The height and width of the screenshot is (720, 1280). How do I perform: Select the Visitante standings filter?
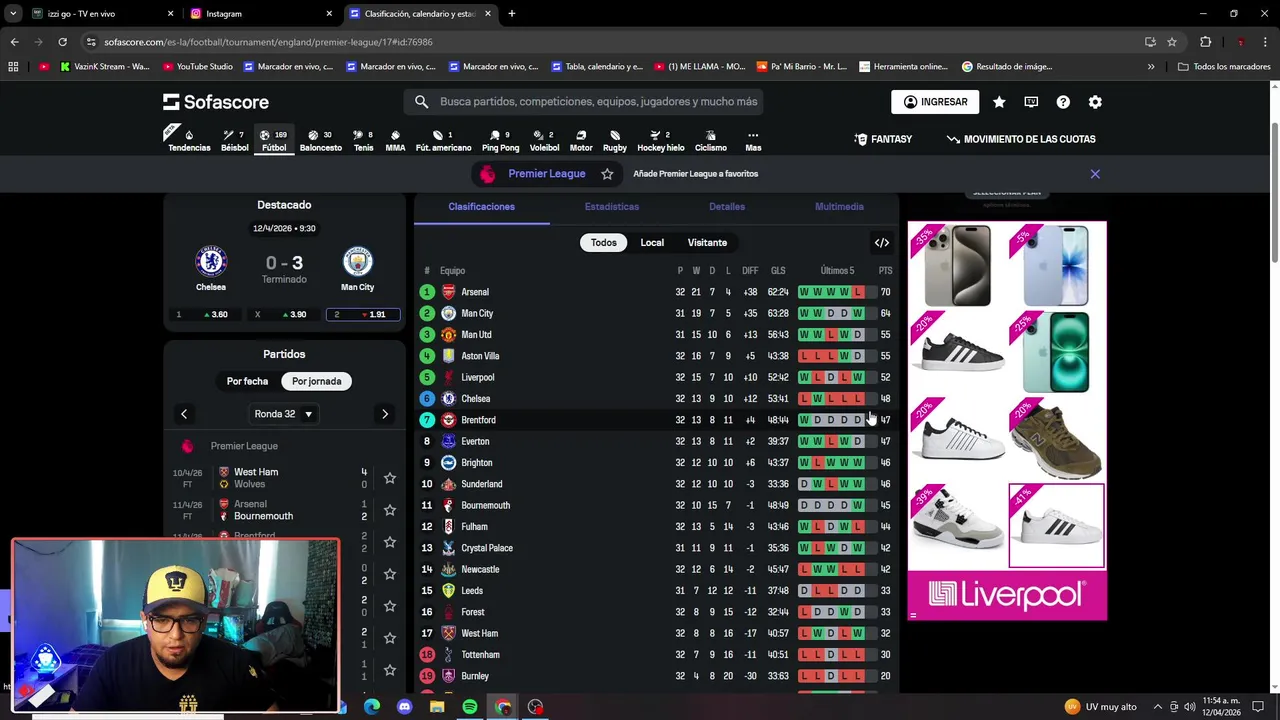pyautogui.click(x=707, y=243)
